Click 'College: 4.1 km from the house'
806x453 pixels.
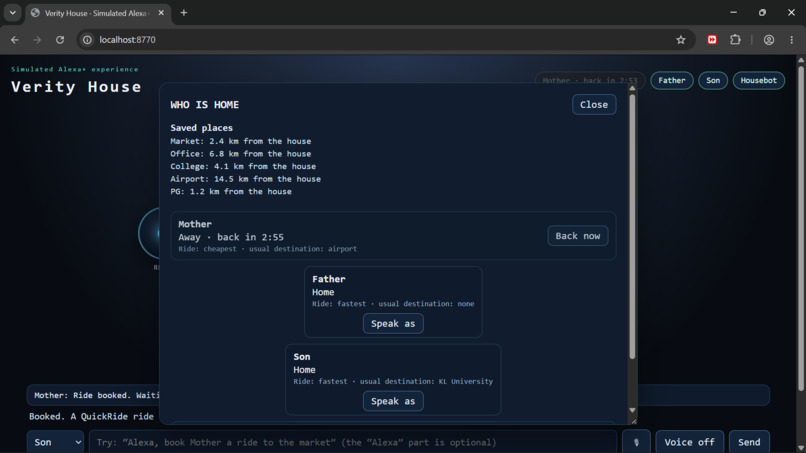tap(243, 166)
